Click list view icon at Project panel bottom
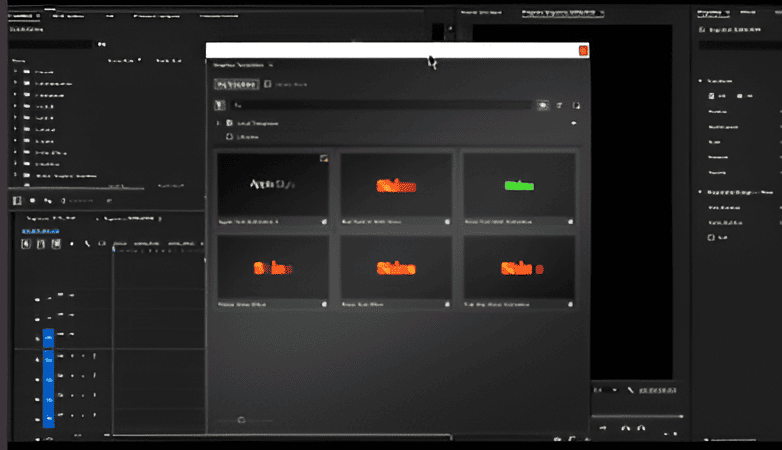This screenshot has width=782, height=450. coord(17,200)
